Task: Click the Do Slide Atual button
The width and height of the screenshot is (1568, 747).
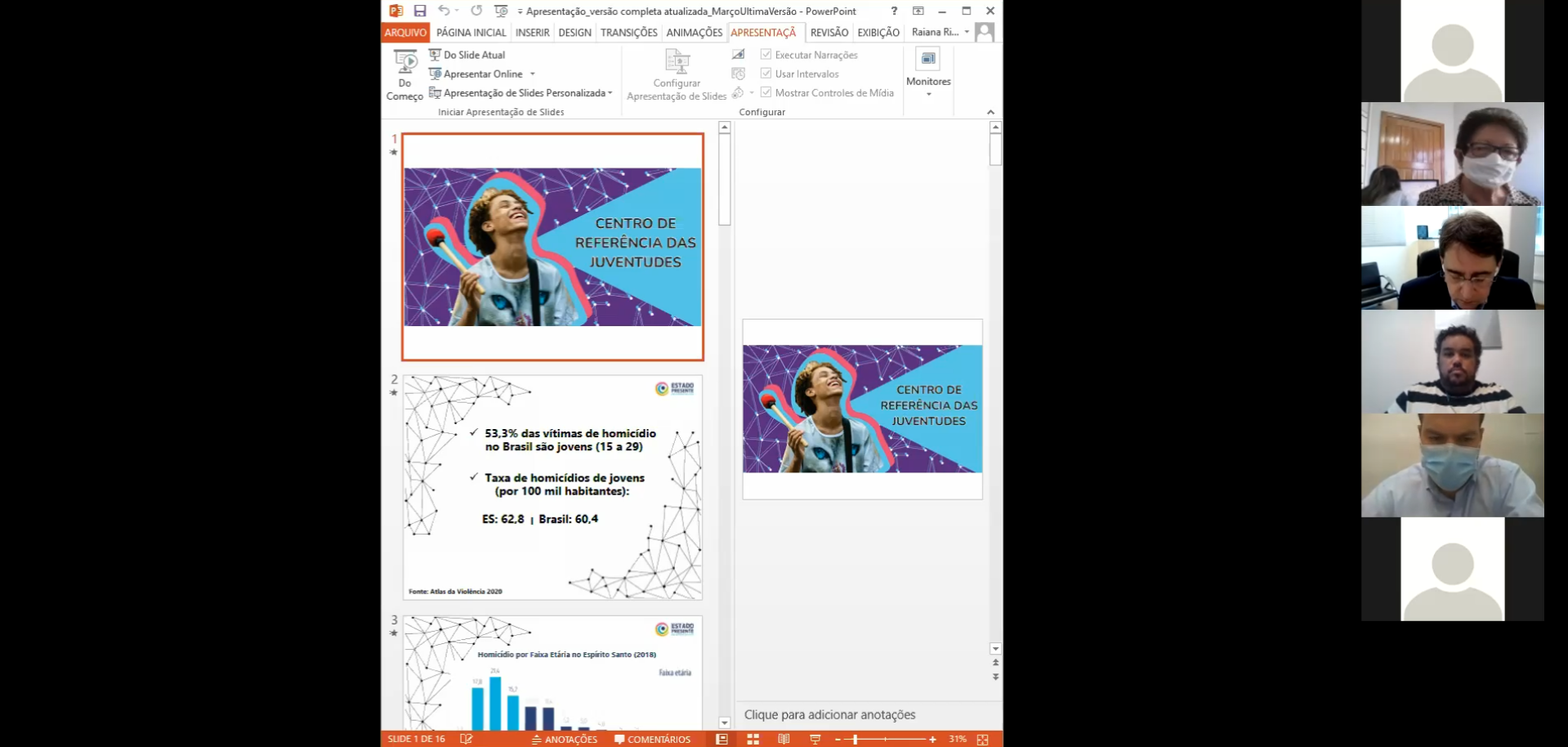Action: [x=474, y=55]
